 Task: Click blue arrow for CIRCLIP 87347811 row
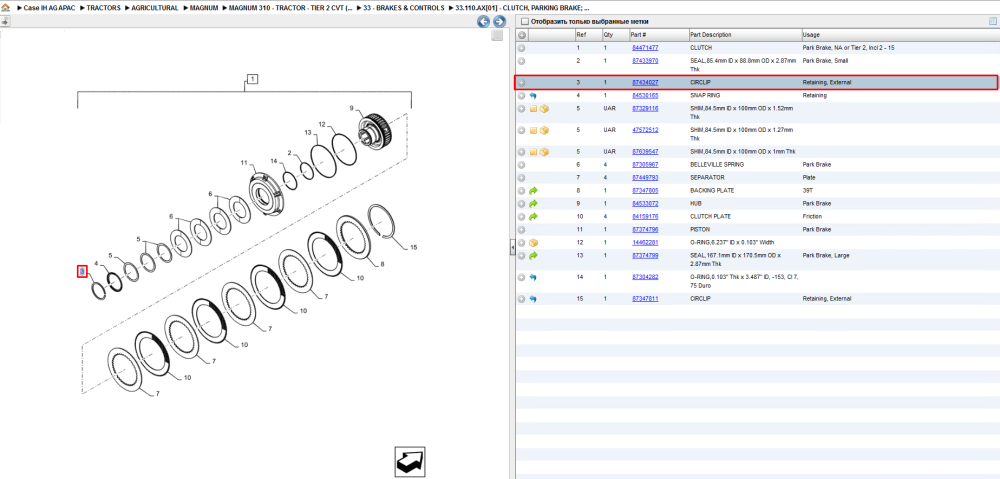pos(533,298)
